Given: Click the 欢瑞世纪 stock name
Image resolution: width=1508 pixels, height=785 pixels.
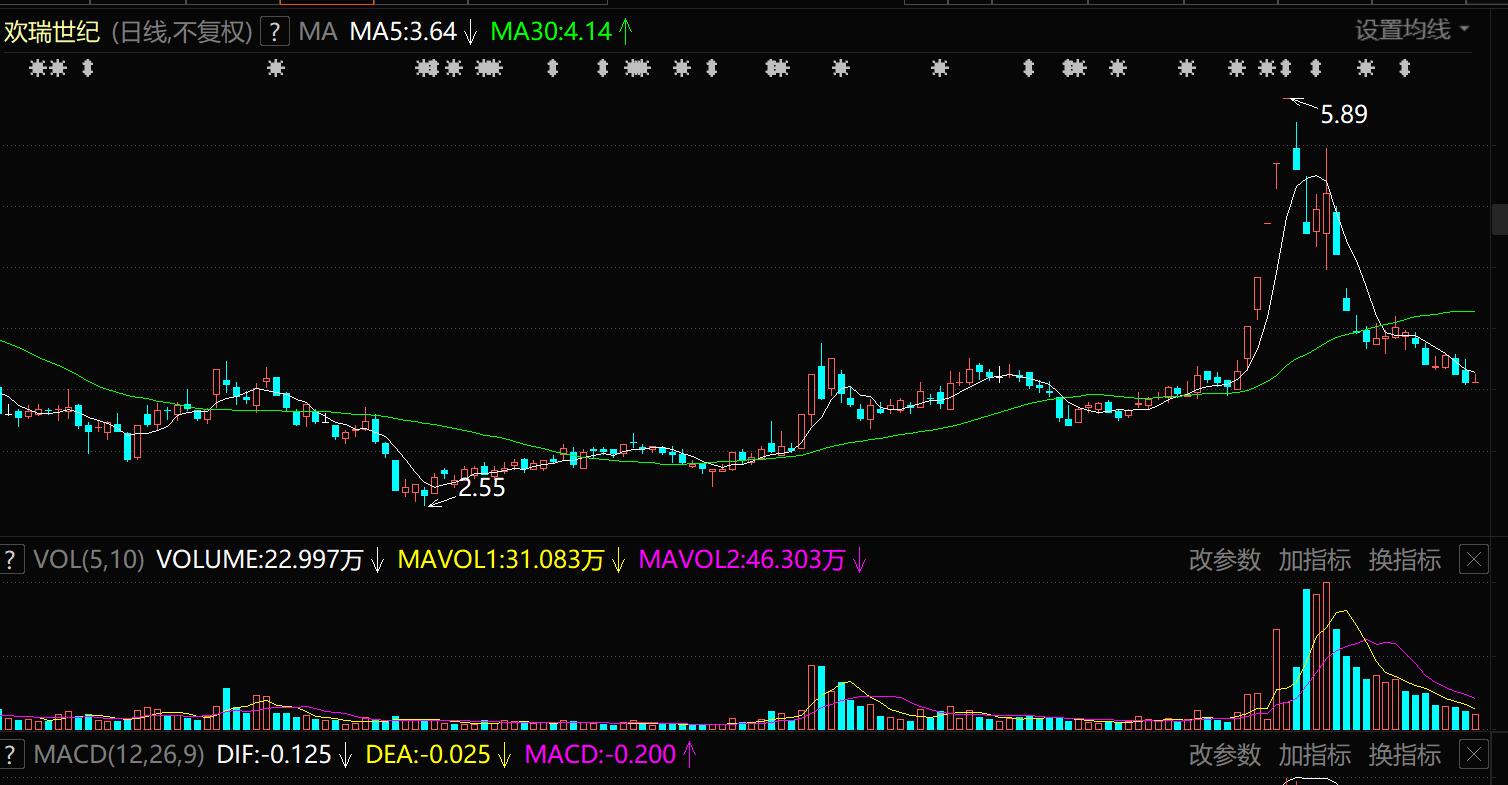Looking at the screenshot, I should point(52,32).
